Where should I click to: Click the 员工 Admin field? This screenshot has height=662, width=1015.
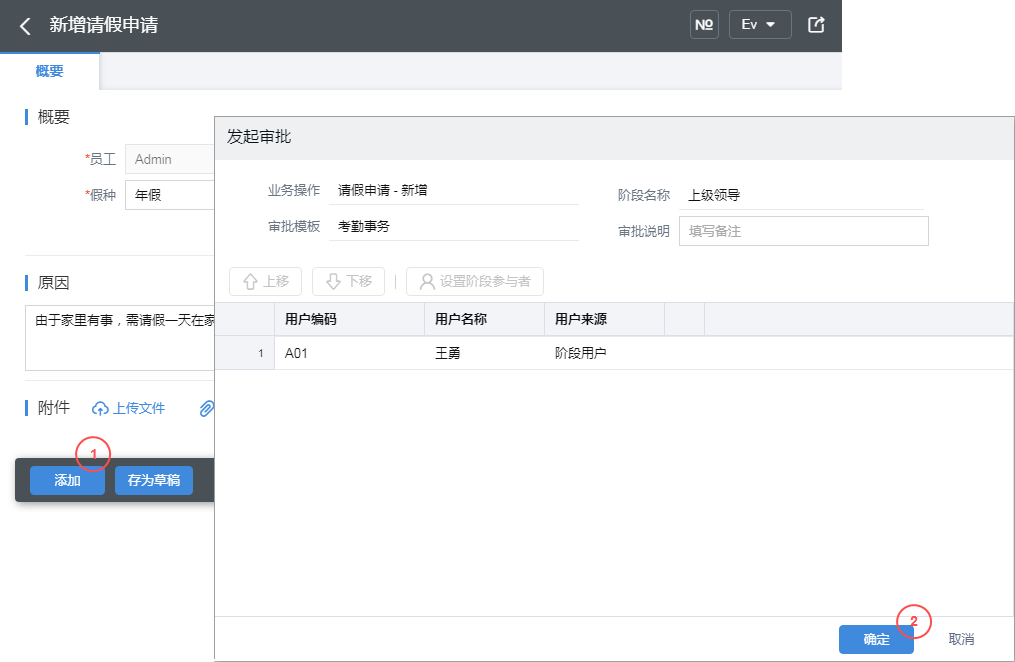(x=170, y=159)
